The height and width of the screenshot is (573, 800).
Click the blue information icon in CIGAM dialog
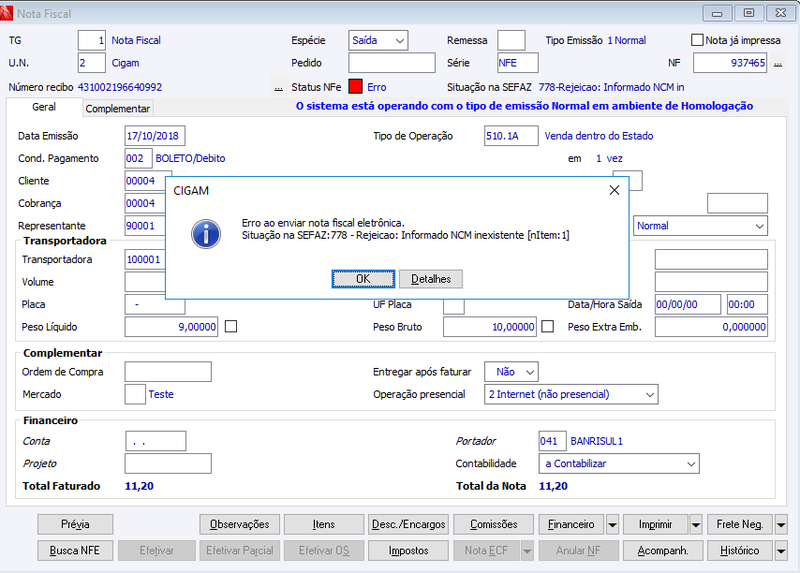click(206, 234)
